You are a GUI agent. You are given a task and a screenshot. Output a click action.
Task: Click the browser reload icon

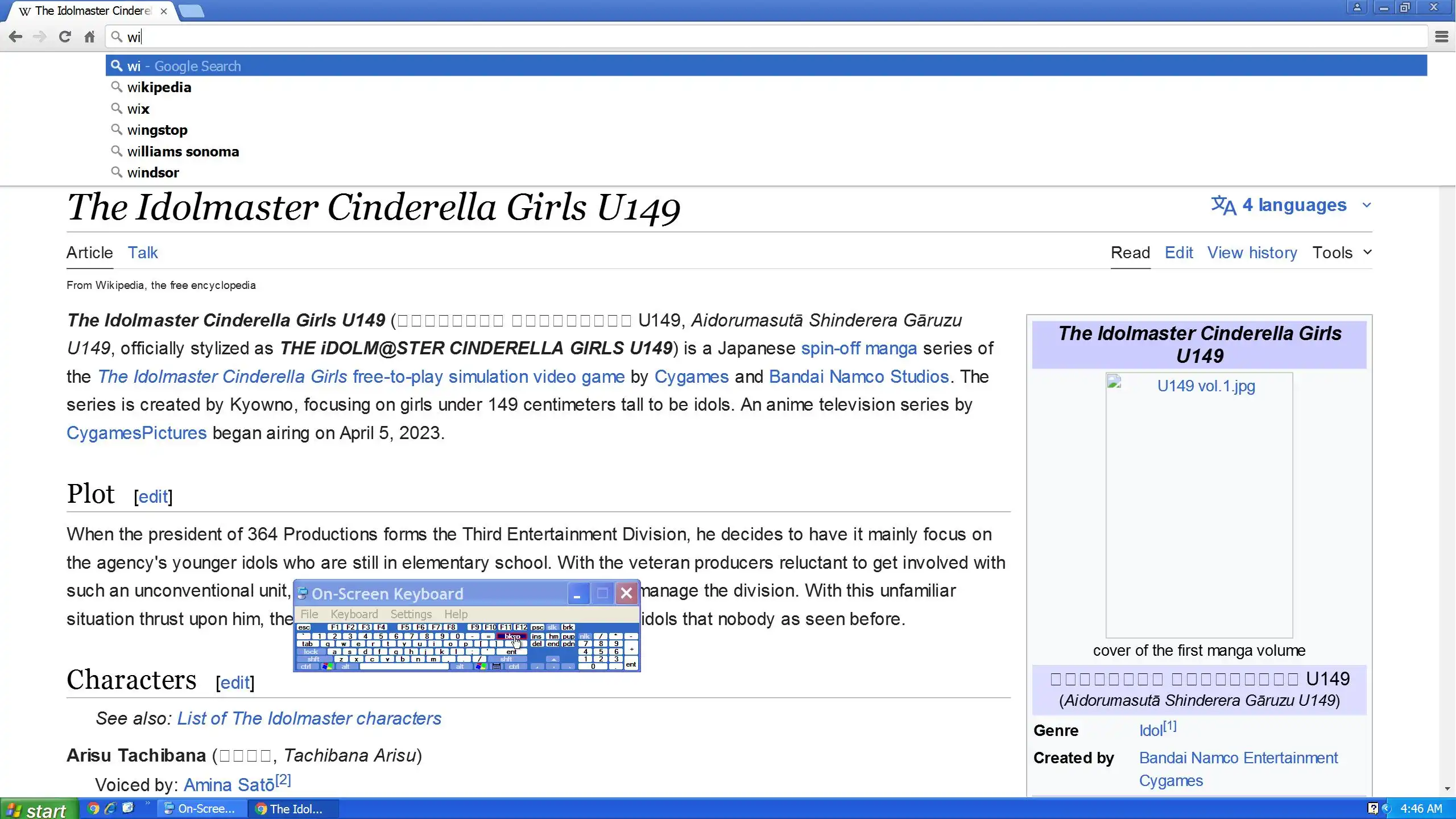point(65,37)
